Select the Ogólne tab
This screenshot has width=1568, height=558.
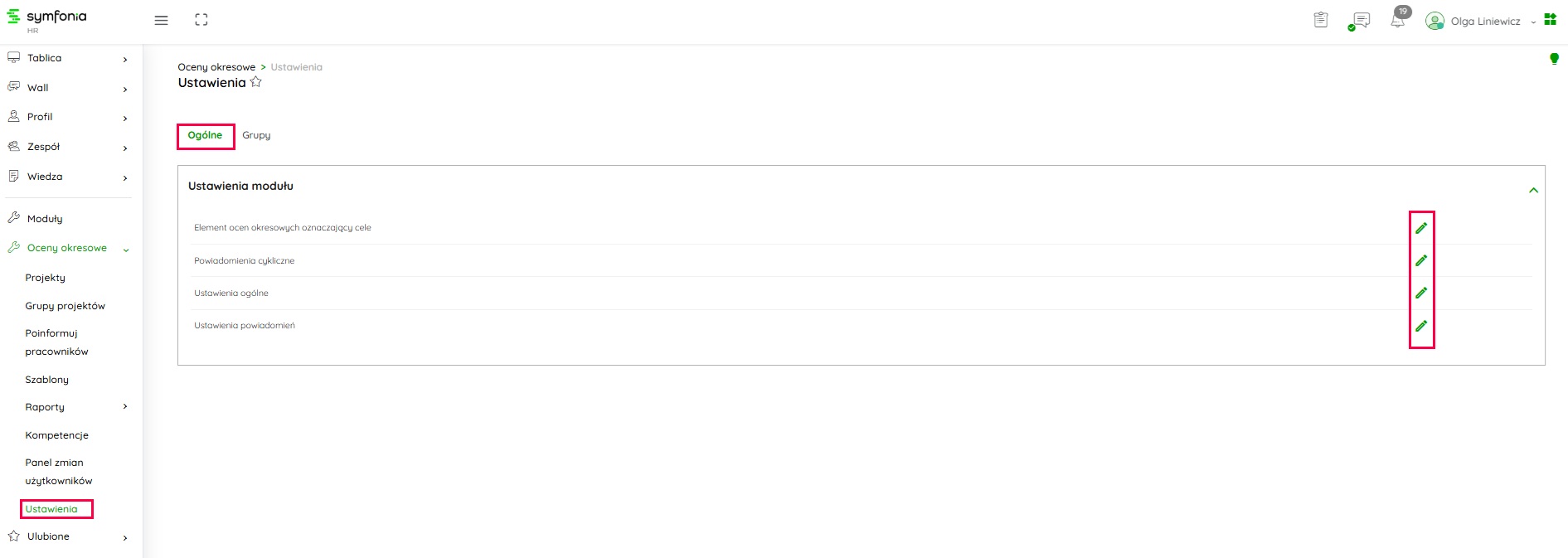pyautogui.click(x=205, y=135)
